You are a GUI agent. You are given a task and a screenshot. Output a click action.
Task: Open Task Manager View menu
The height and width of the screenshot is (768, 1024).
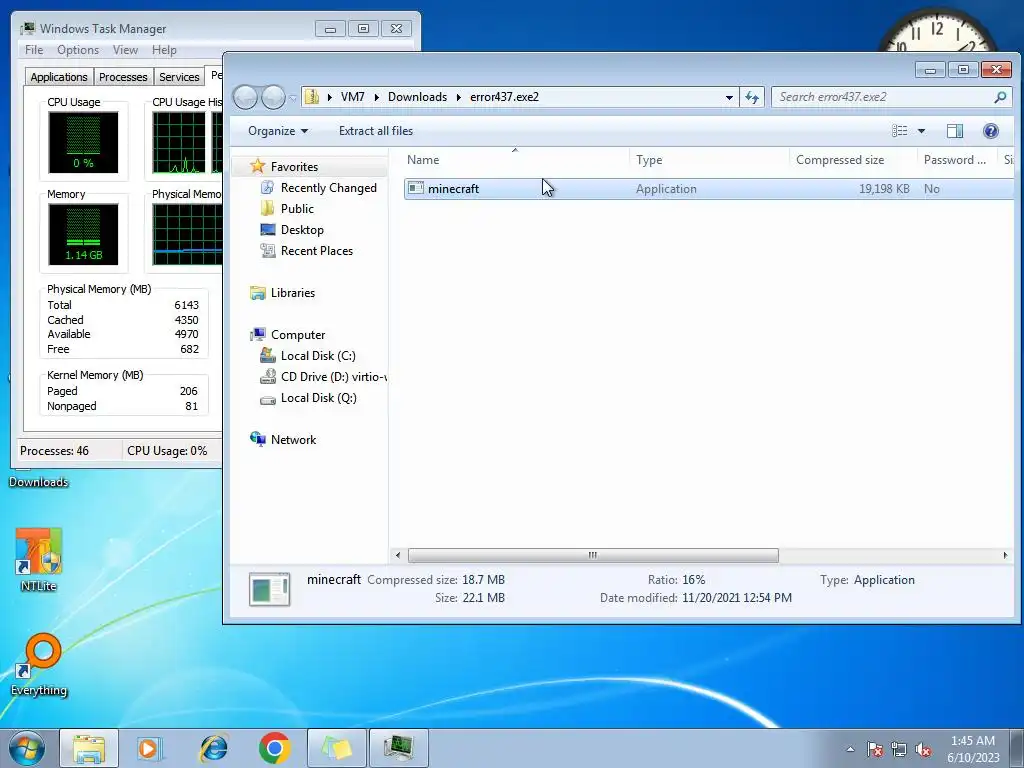pyautogui.click(x=125, y=50)
